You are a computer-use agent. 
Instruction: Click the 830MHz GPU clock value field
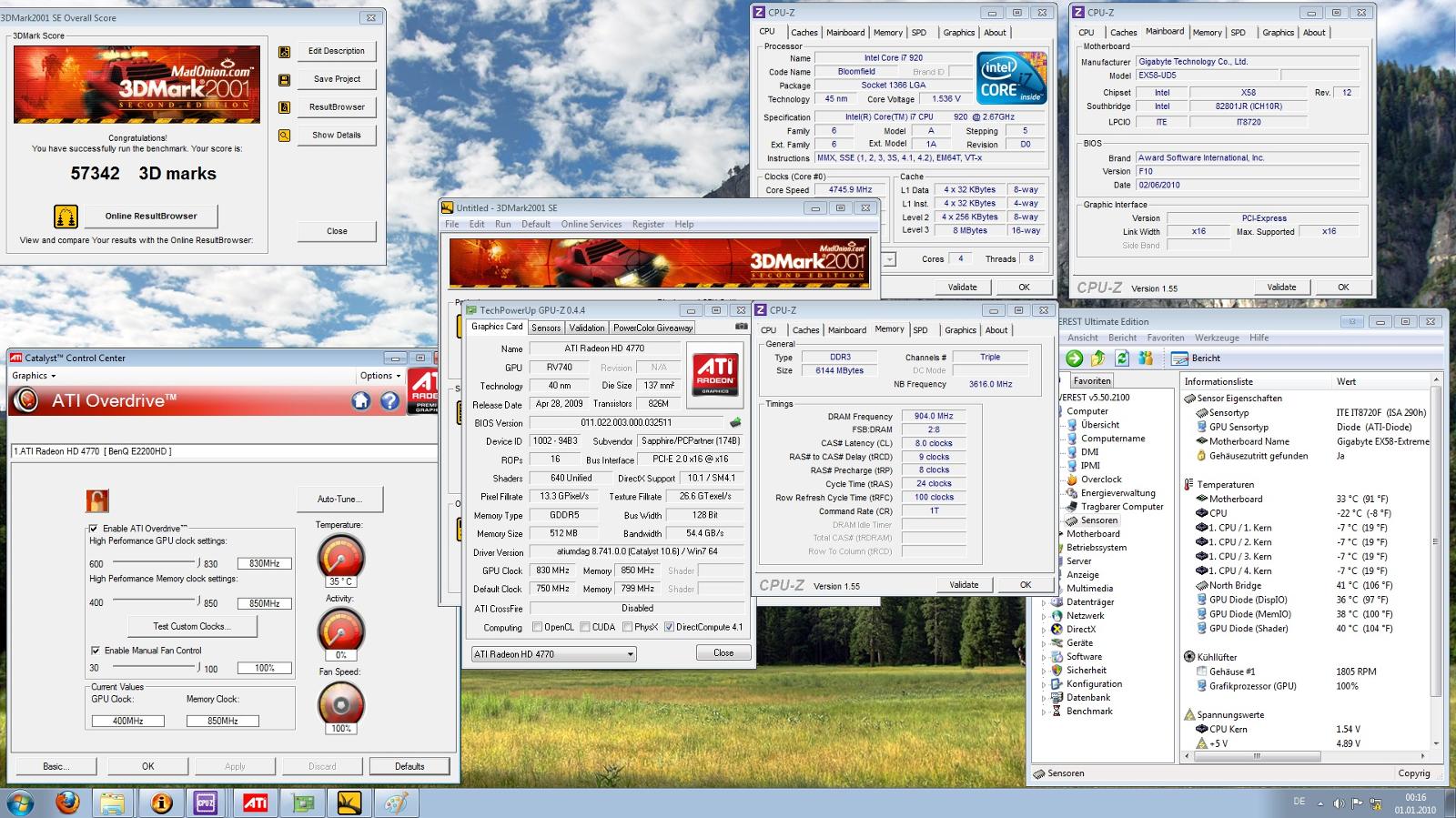pyautogui.click(x=265, y=564)
